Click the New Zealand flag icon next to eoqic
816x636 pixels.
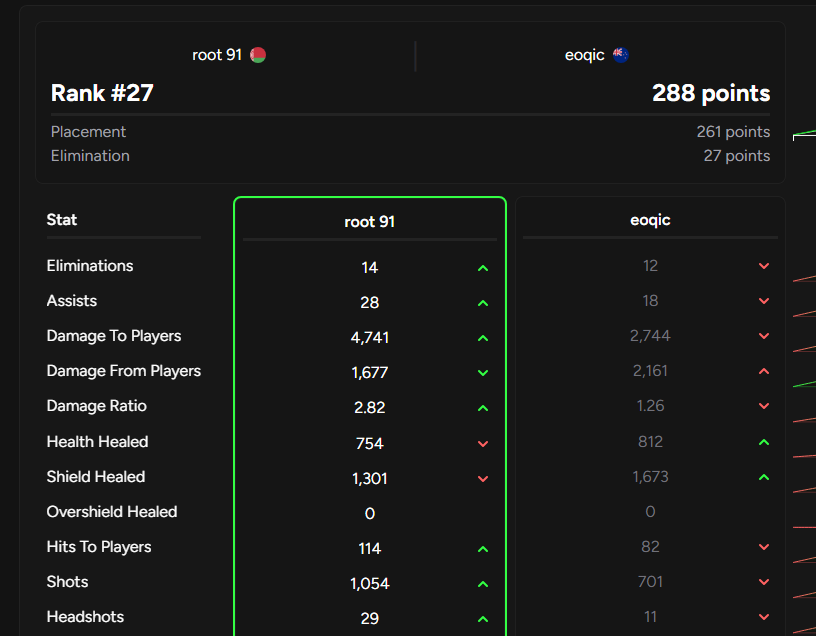pos(620,55)
